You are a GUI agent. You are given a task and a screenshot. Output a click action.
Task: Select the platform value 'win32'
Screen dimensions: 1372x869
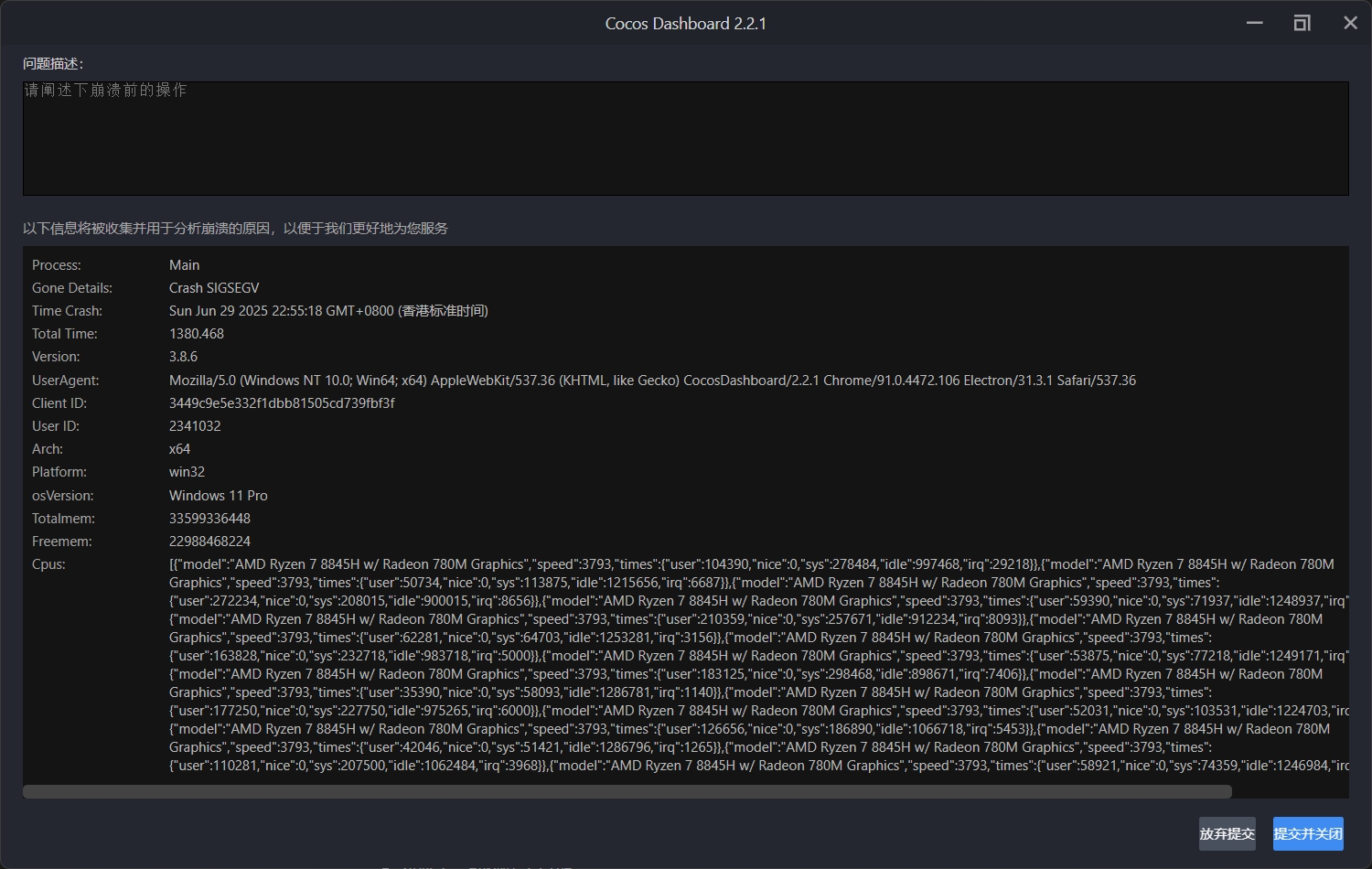188,472
